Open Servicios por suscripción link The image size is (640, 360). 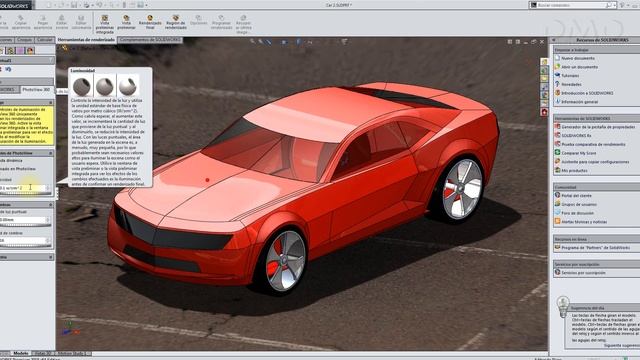(x=583, y=273)
